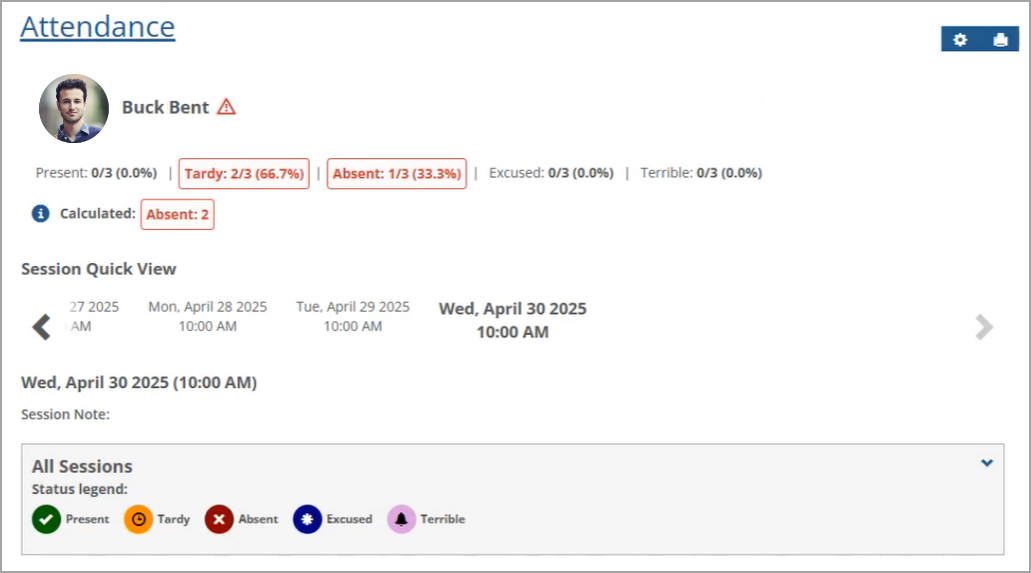Click the Session Quick View heading
This screenshot has height=573, width=1031.
(99, 269)
